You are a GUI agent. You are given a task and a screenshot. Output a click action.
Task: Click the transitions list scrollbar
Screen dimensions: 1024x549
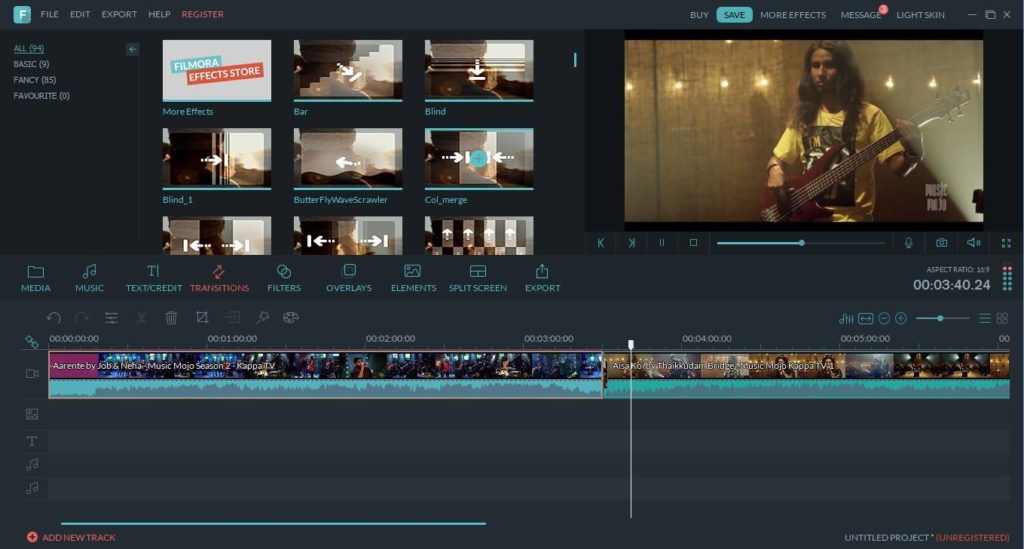575,60
